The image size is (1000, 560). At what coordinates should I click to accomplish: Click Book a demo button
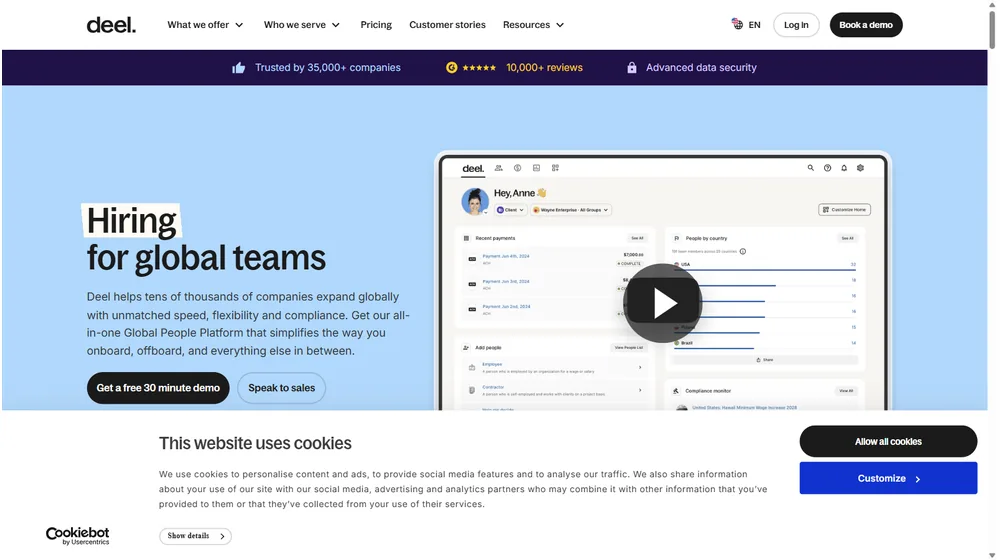click(865, 25)
